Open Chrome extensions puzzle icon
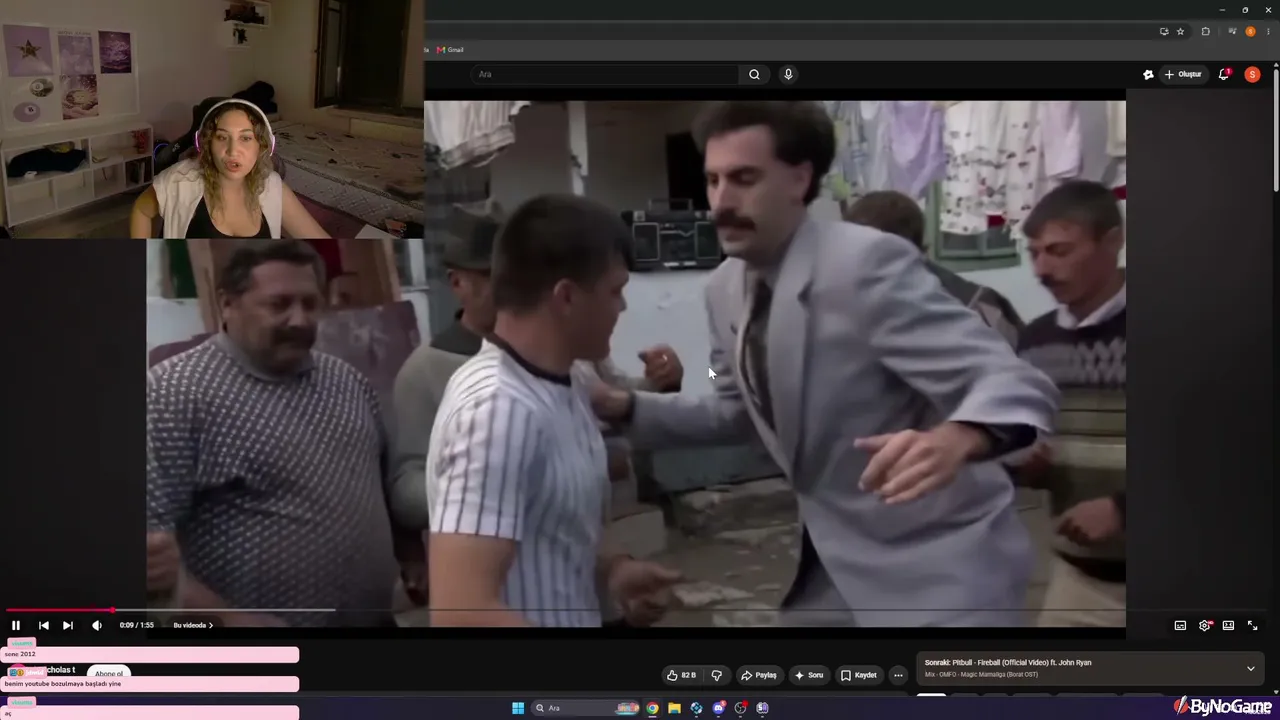Screen dimensions: 1280x720 [x=1205, y=32]
